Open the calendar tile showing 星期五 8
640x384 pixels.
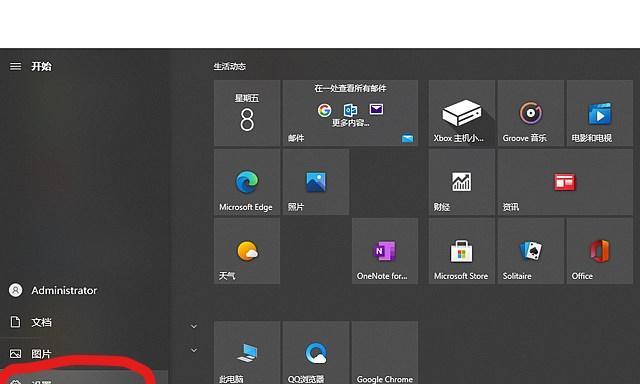(x=247, y=113)
